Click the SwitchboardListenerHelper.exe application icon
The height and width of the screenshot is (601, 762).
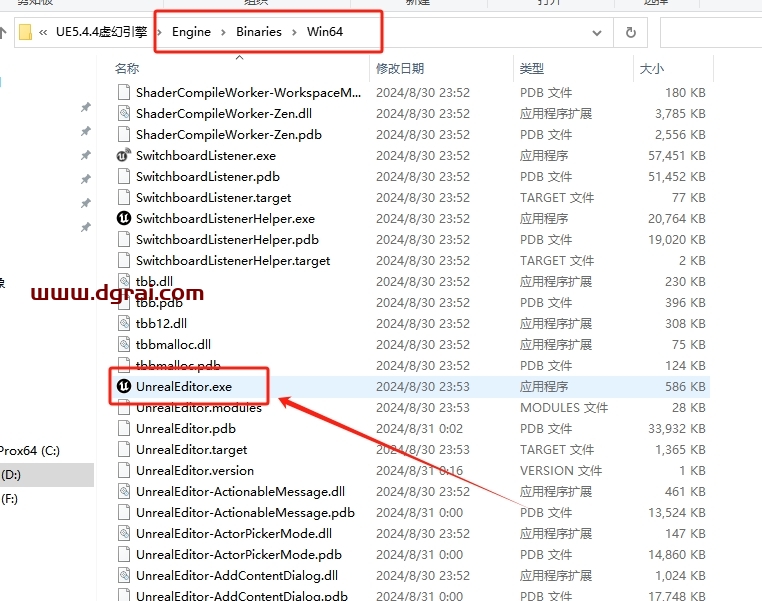(x=123, y=219)
